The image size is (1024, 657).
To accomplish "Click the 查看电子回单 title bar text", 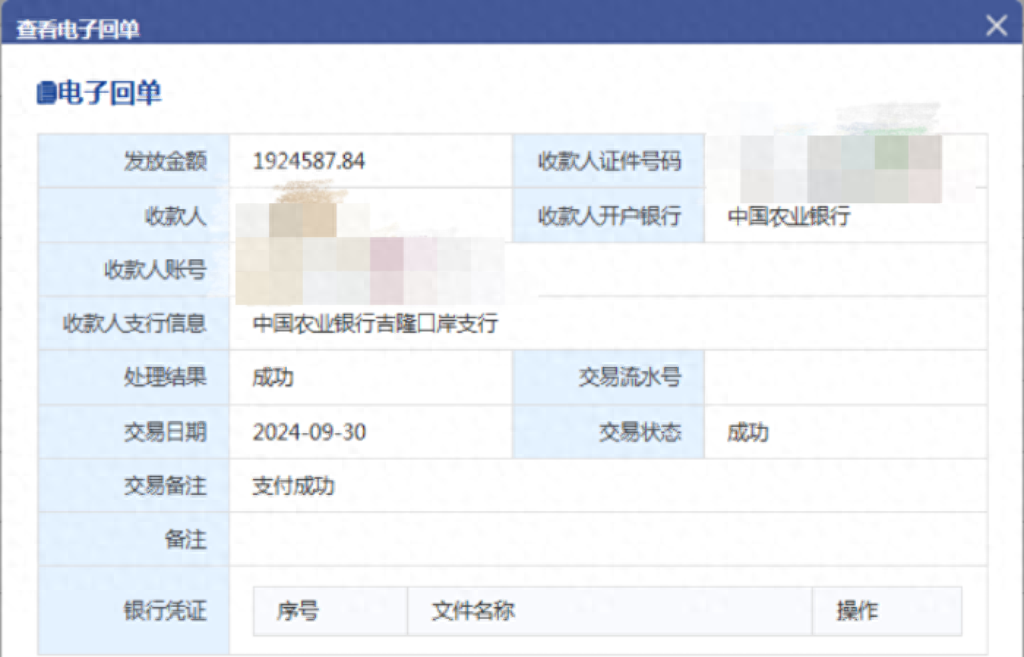I will (x=78, y=29).
